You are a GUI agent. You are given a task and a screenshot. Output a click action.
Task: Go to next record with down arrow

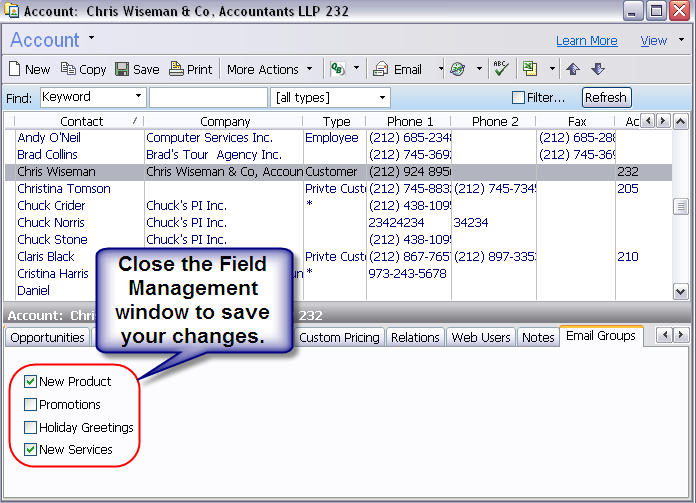(598, 69)
